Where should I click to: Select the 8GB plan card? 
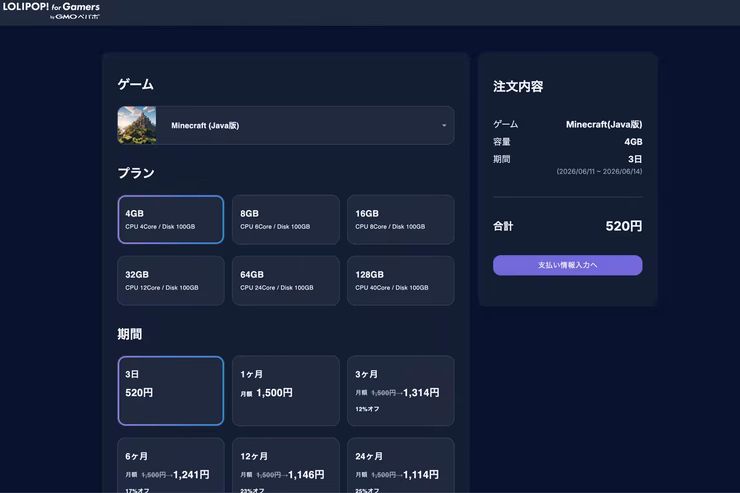tap(286, 219)
